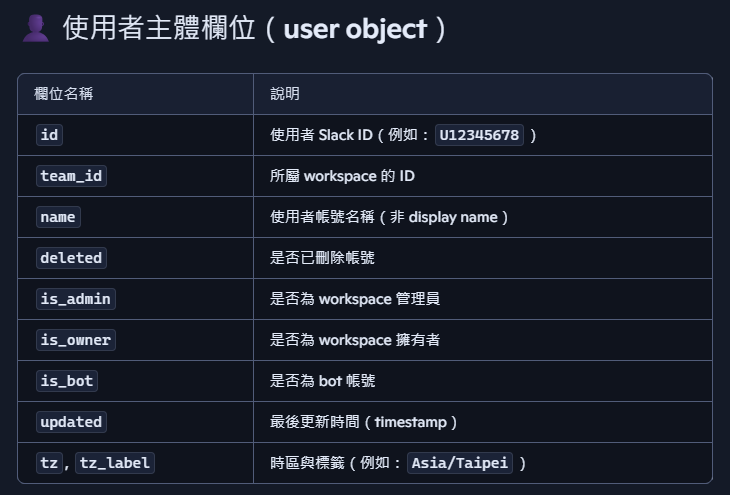The image size is (730, 495).
Task: Select the is_owner code tag
Action: (x=75, y=340)
